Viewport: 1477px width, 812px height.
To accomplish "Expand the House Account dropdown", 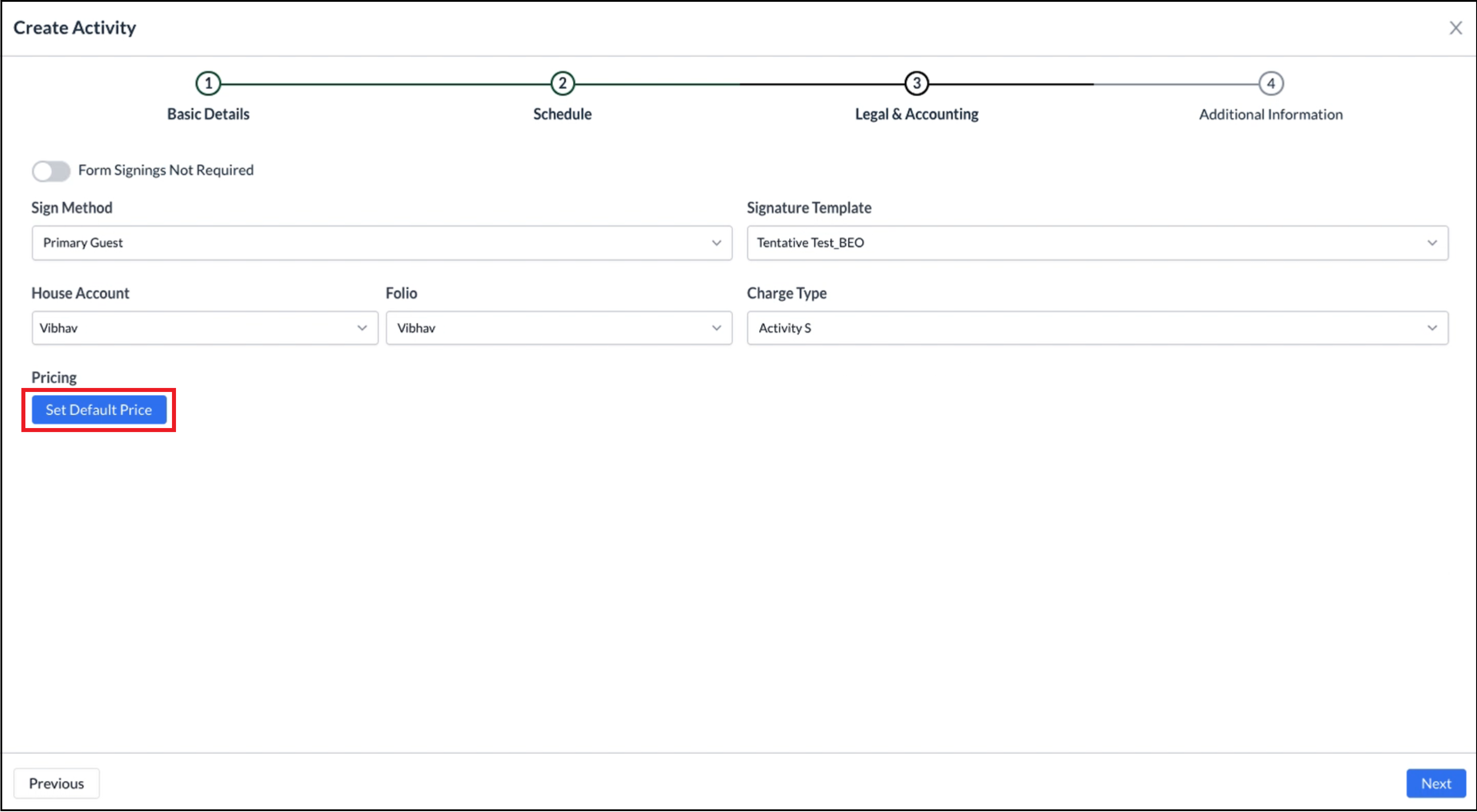I will point(362,327).
